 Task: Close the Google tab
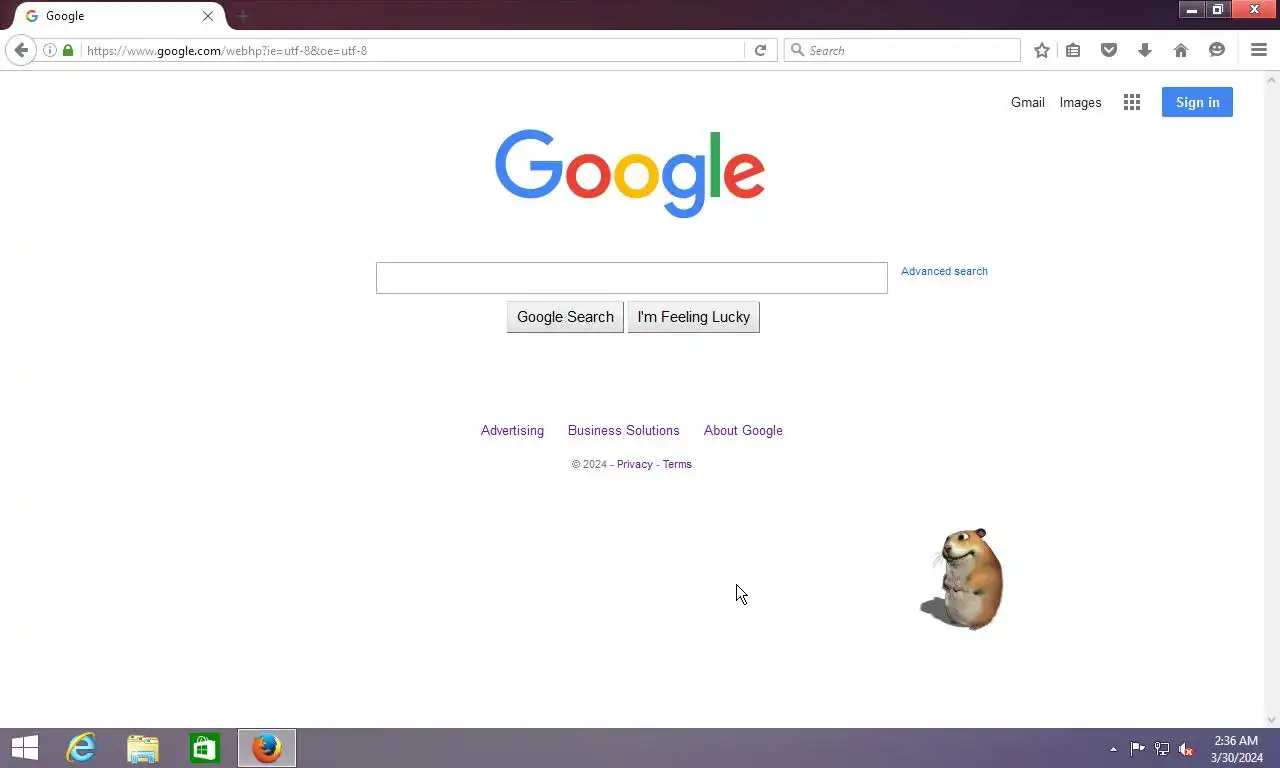tap(208, 16)
